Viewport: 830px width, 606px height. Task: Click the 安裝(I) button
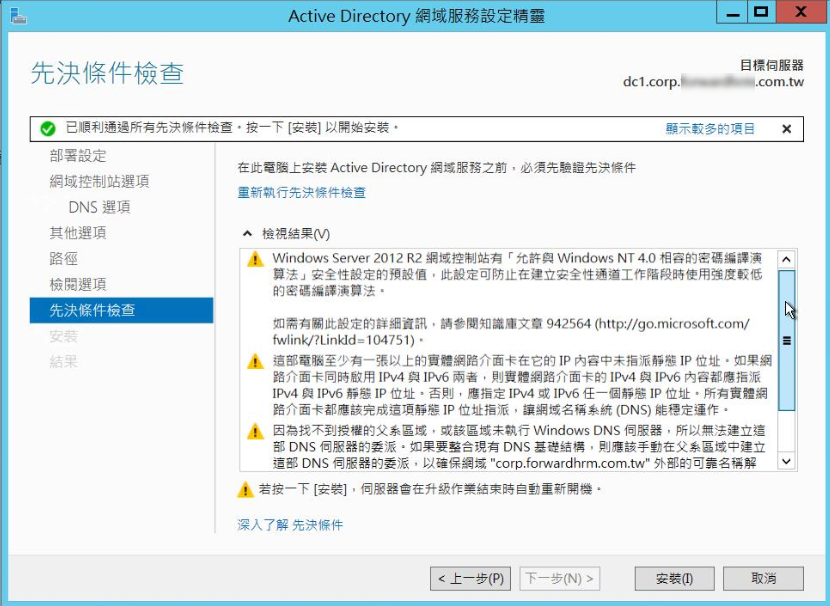[674, 578]
